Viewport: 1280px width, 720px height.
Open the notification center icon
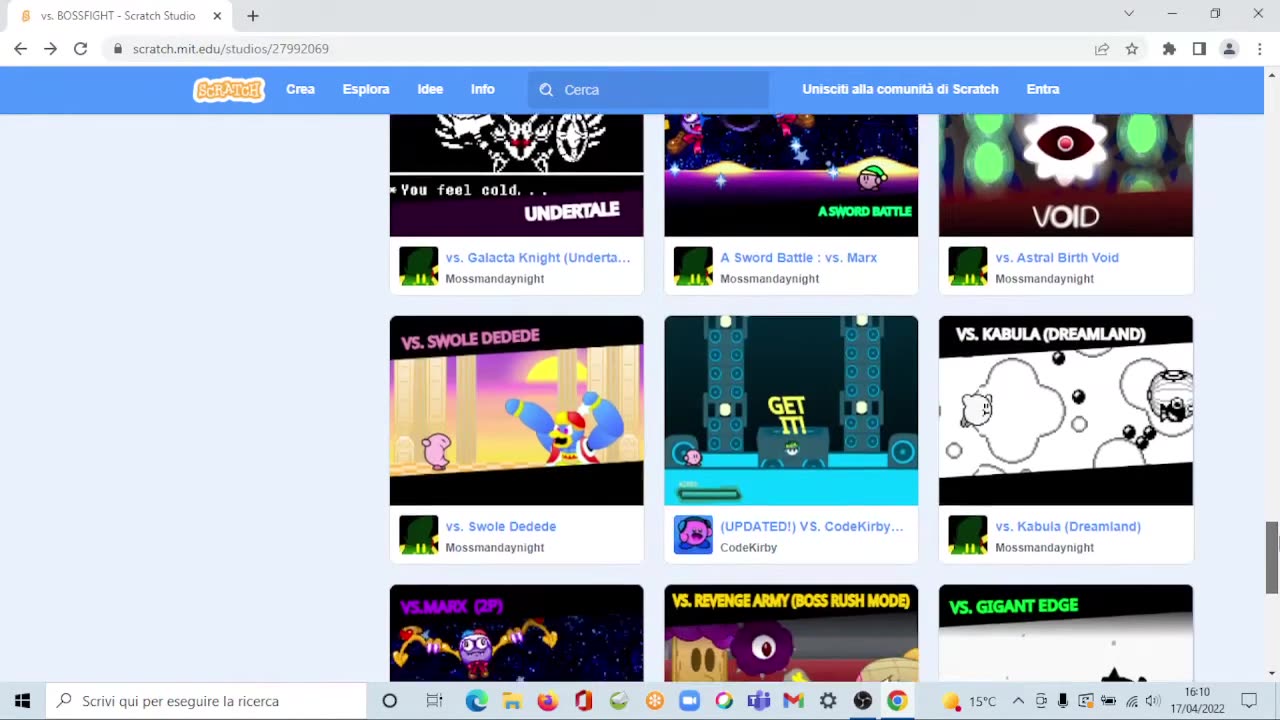[x=1249, y=701]
